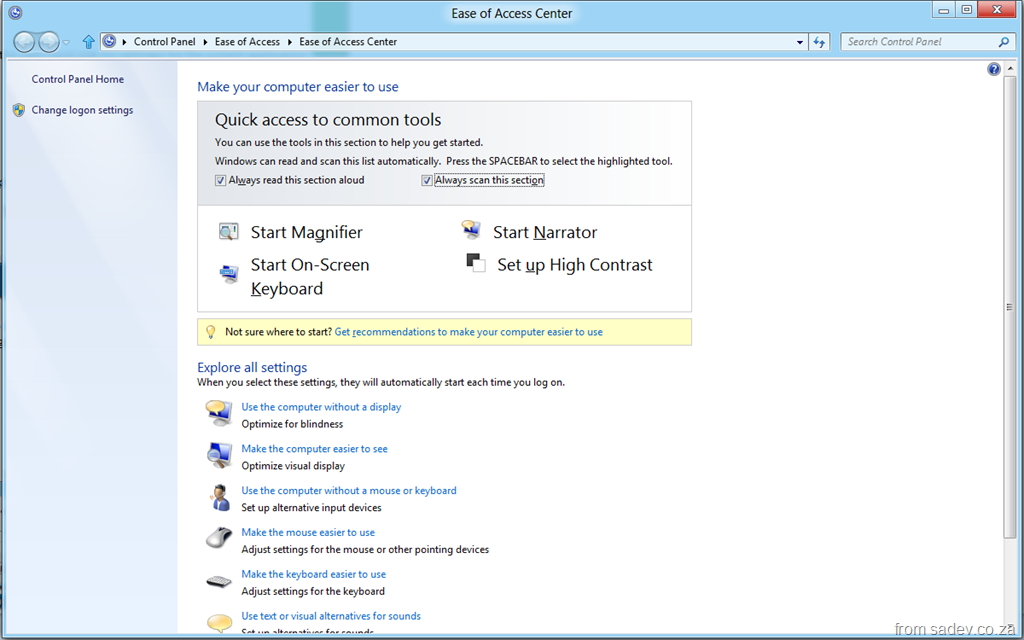This screenshot has width=1024, height=640.
Task: Toggle Always read this section aloud
Action: [220, 180]
